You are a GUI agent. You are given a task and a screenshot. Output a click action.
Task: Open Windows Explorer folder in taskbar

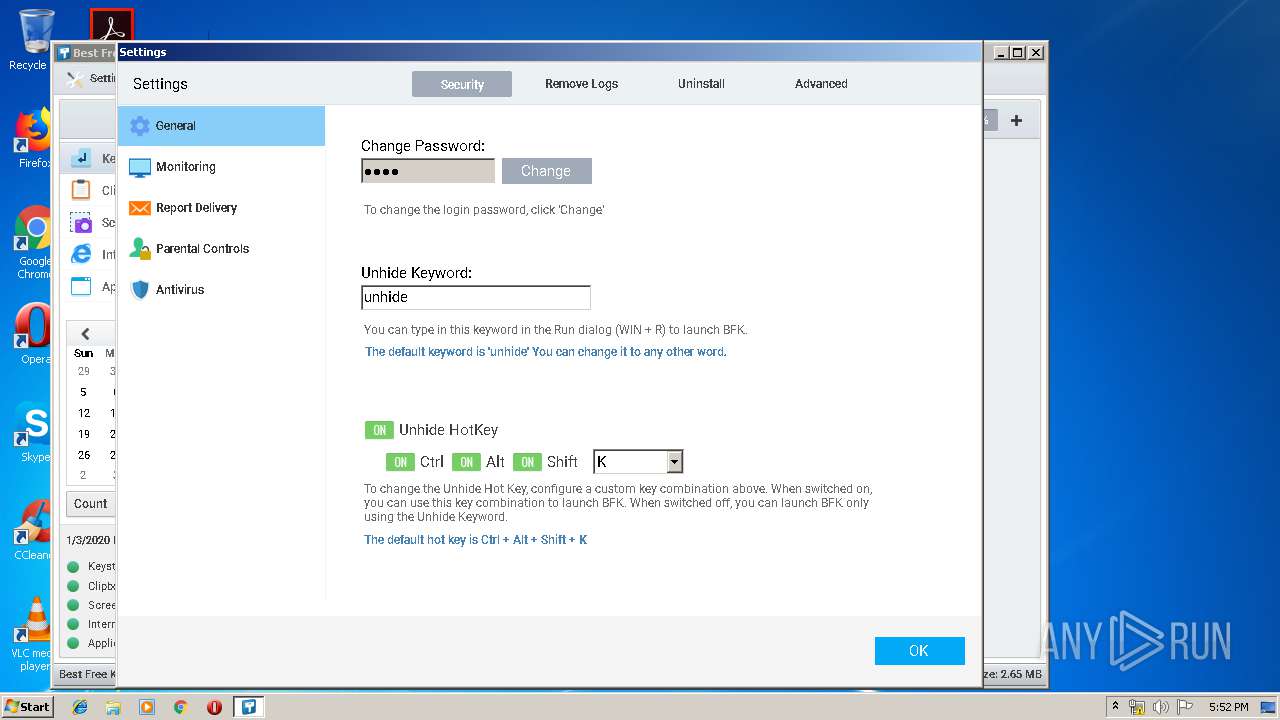[113, 707]
